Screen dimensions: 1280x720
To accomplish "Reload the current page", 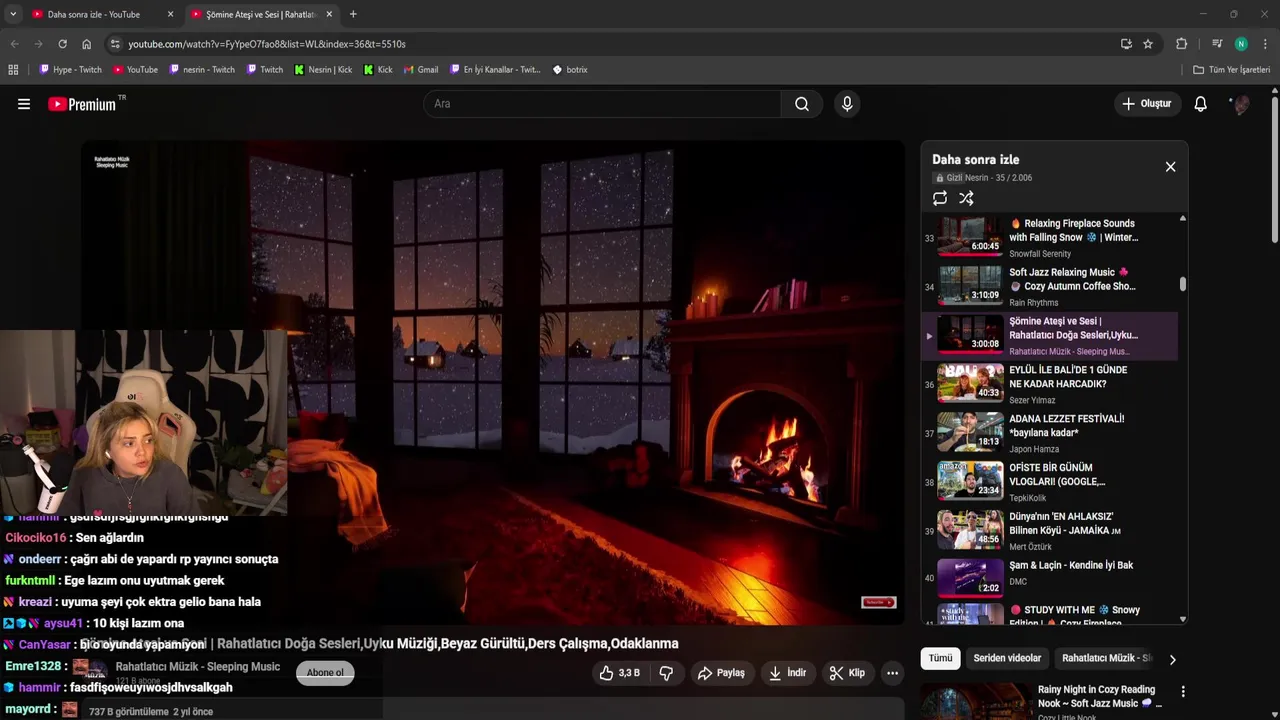I will tap(62, 44).
